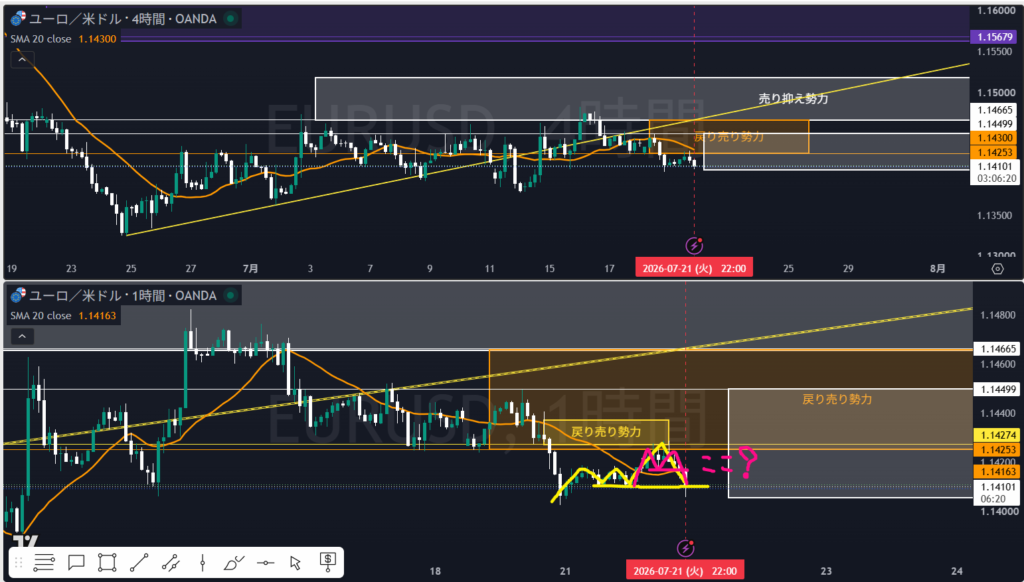Select 戻り売り勢力 label on 4-hour chart
The image size is (1024, 582).
tap(729, 137)
